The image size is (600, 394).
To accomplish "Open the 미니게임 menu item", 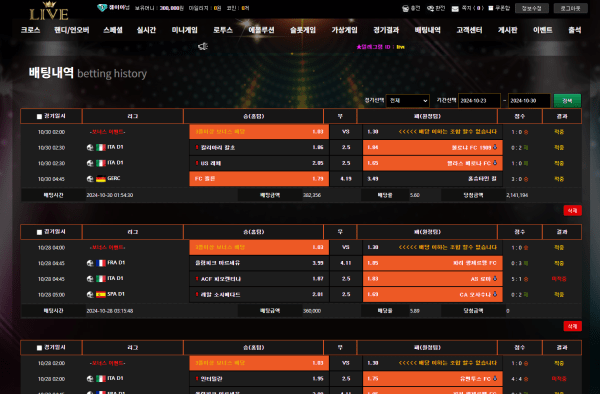I will coord(184,30).
